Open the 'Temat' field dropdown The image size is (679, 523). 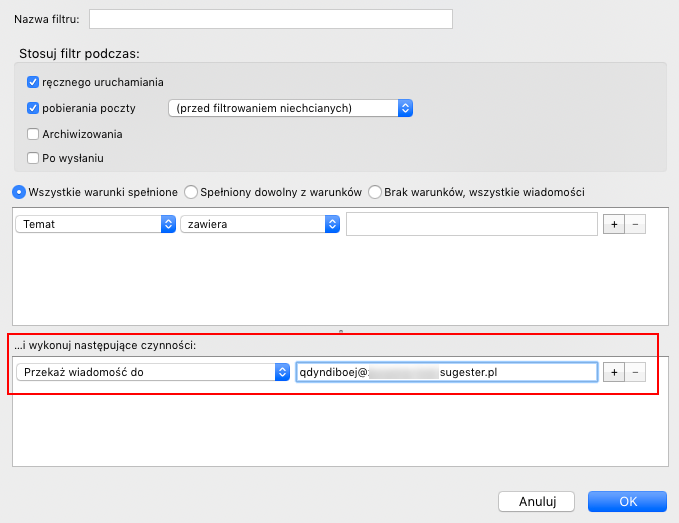pos(96,225)
